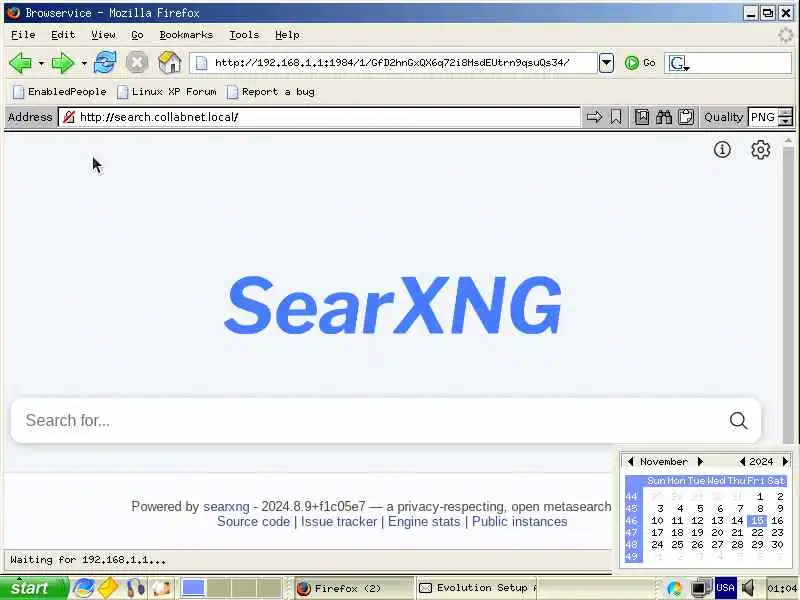Open the Browservice bookmarks book icon
Image resolution: width=800 pixels, height=600 pixels.
pyautogui.click(x=642, y=117)
